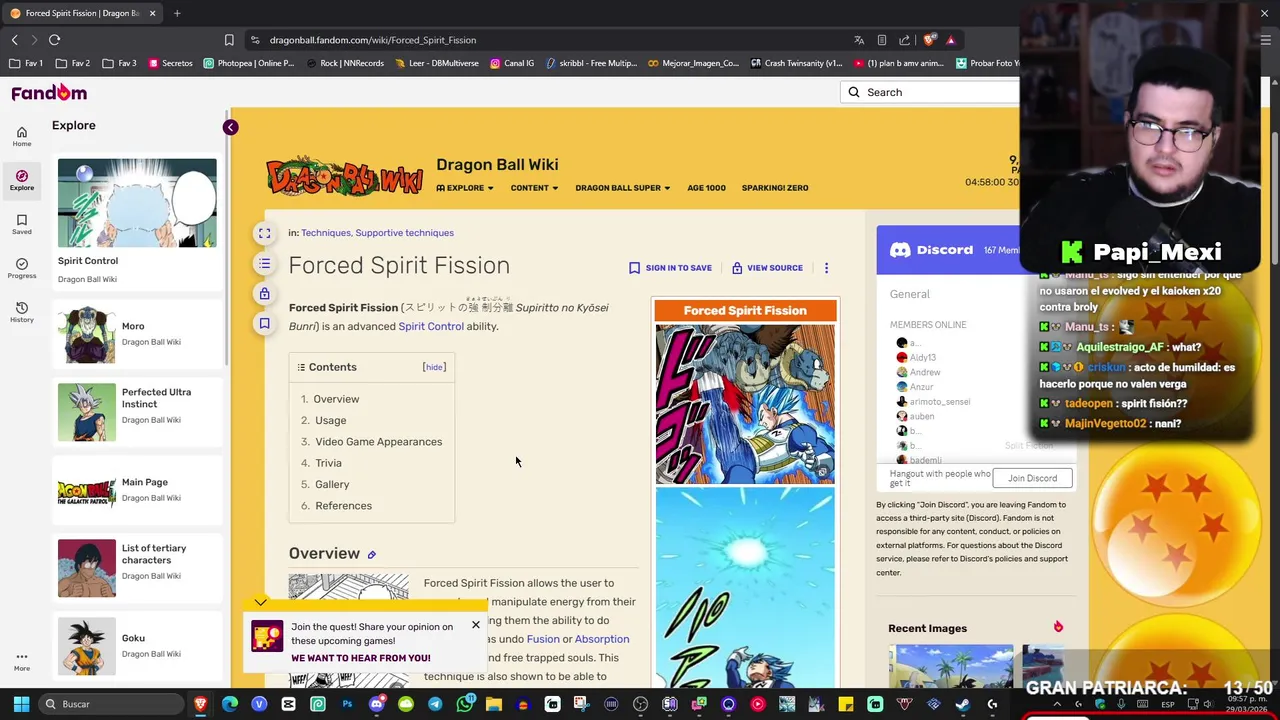Open the table of contents list icon
The image size is (1280, 720).
pos(264,264)
